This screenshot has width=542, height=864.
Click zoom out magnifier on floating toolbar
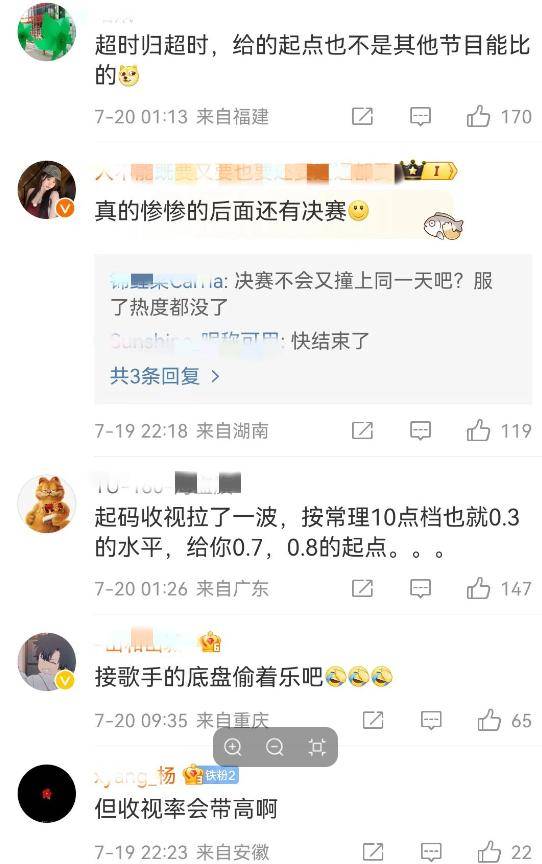(275, 747)
